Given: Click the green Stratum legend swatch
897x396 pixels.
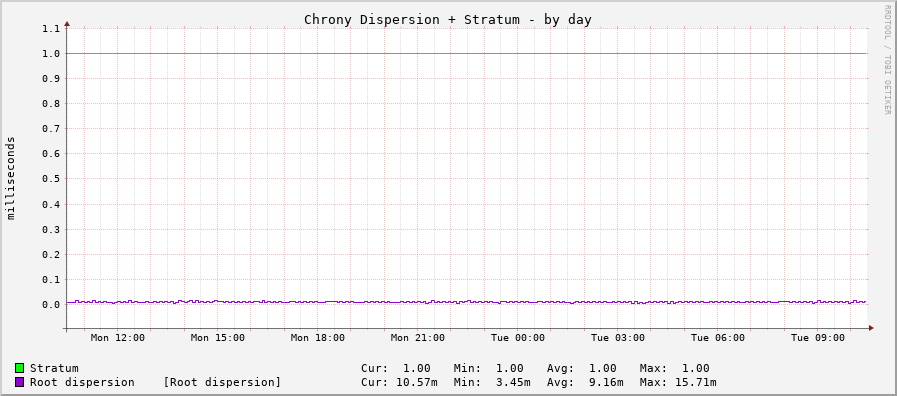Looking at the screenshot, I should [19, 368].
